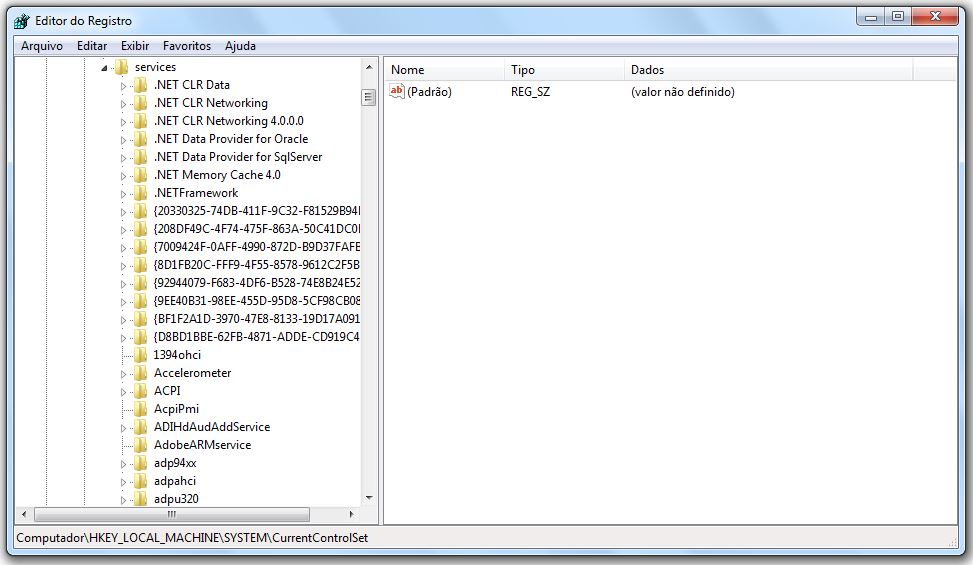The height and width of the screenshot is (565, 973).
Task: Open the Favoritos menu
Action: coord(187,46)
